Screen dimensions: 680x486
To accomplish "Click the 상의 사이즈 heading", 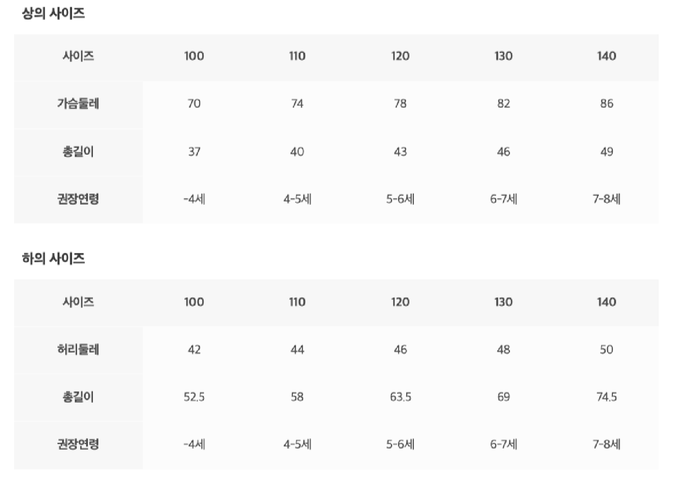I will pos(53,14).
